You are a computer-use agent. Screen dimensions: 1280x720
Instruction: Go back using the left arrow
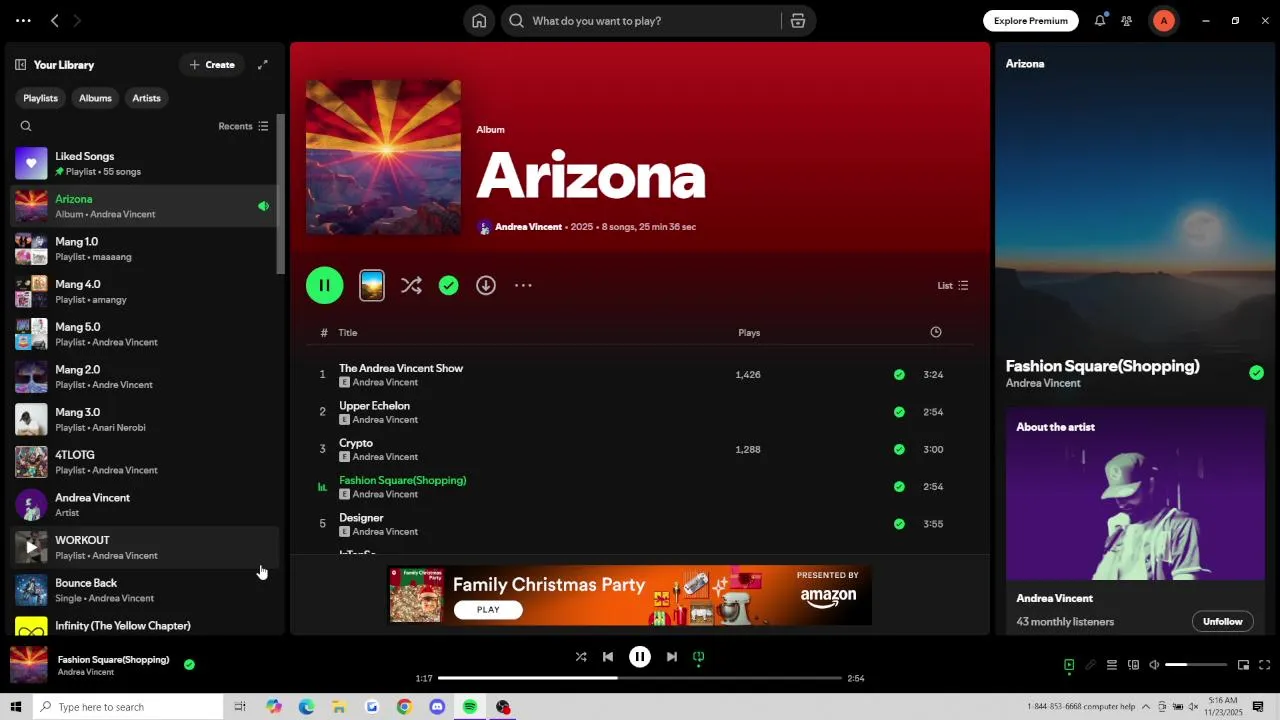coord(55,21)
